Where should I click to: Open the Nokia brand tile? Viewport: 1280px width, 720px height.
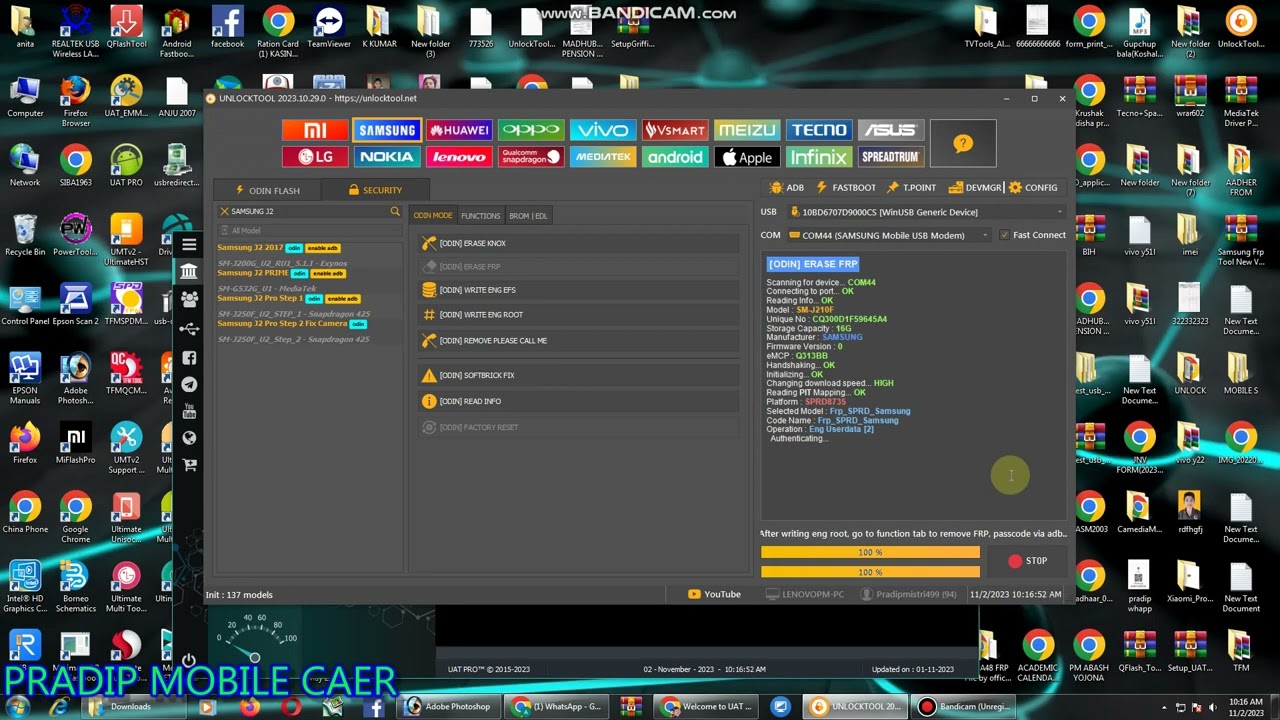(387, 157)
